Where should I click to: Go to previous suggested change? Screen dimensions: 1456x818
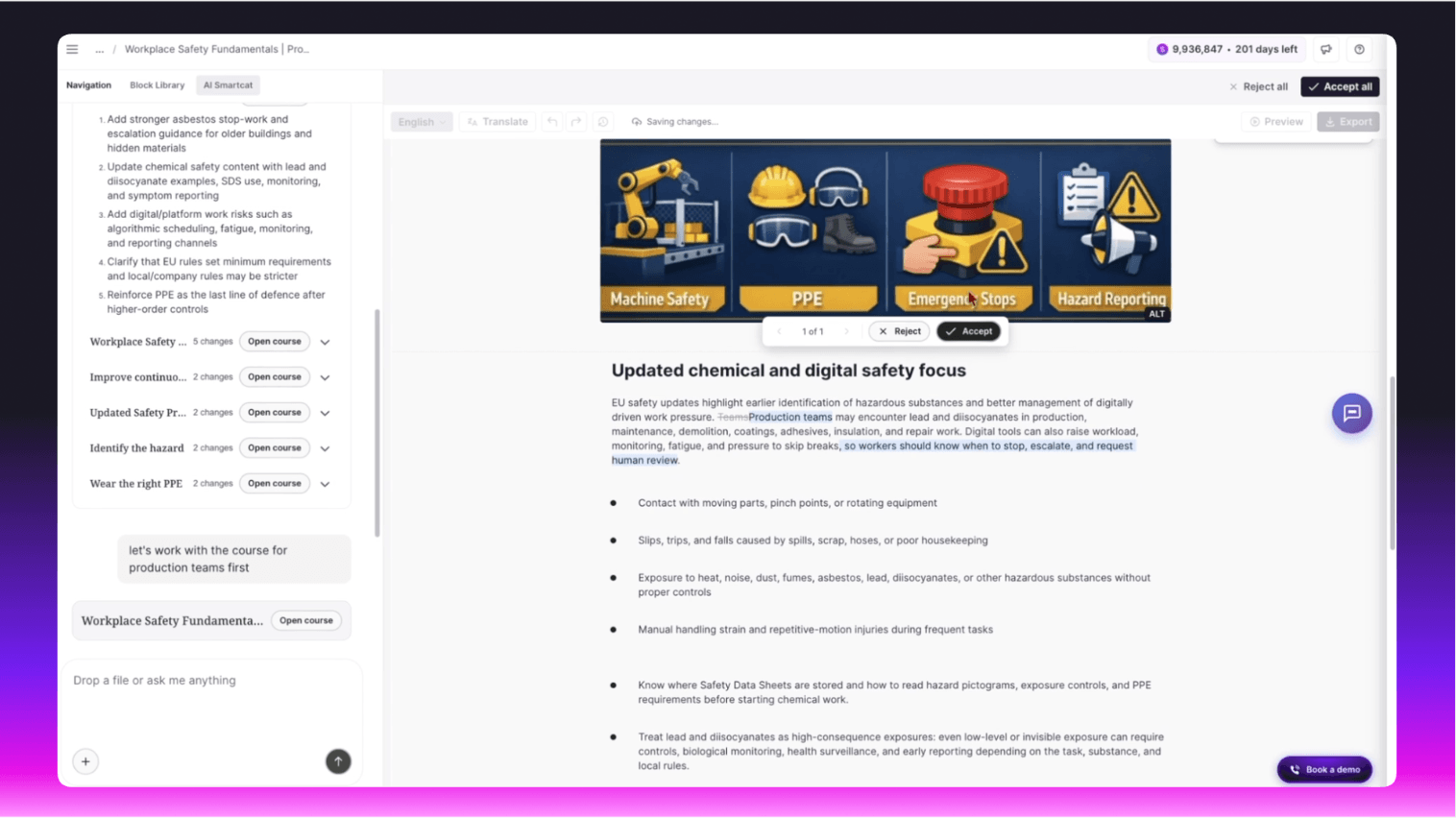coord(780,331)
